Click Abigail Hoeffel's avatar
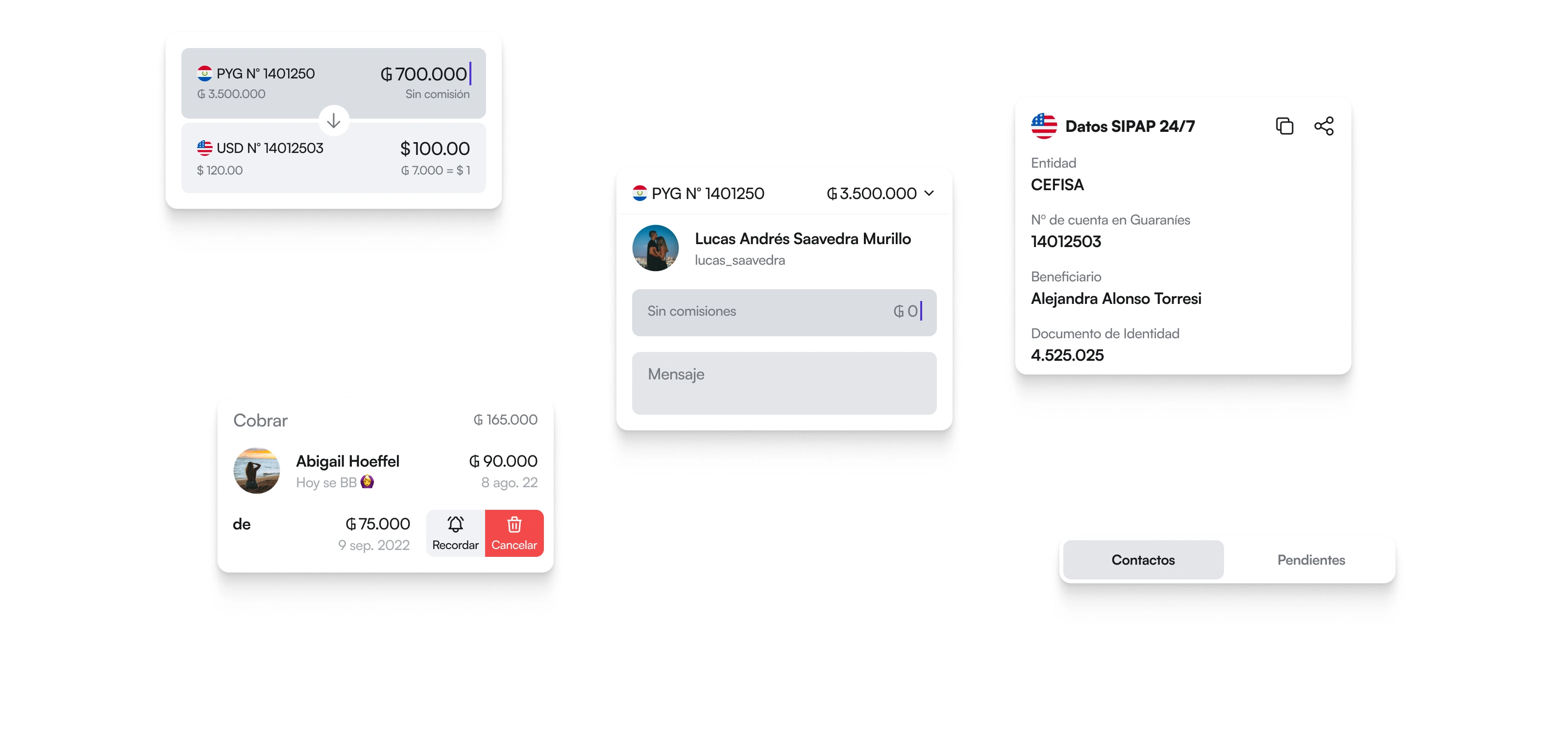1568x749 pixels. [x=257, y=471]
